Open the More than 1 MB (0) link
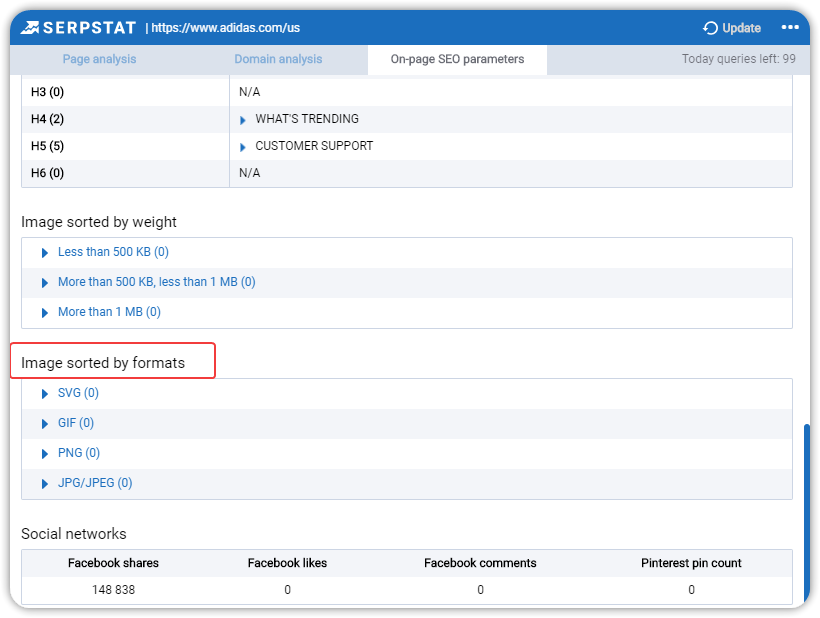This screenshot has height=618, width=820. [109, 312]
